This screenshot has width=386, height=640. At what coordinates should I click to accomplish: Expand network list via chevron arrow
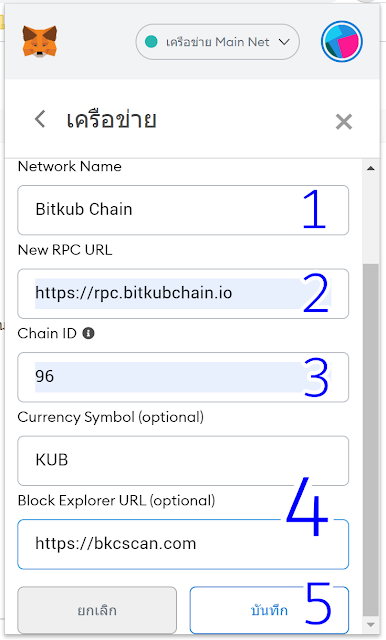point(284,42)
